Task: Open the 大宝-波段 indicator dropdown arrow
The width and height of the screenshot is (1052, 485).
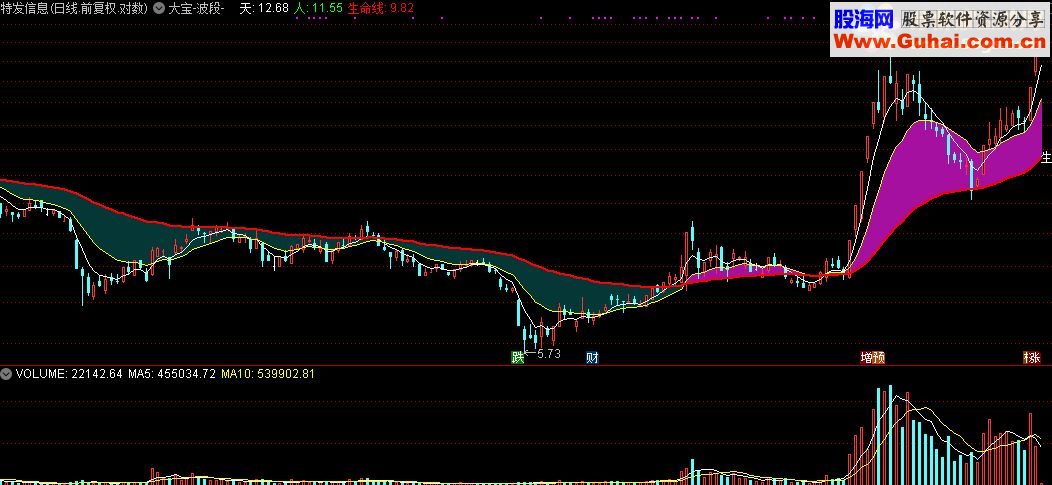Action: [x=159, y=9]
